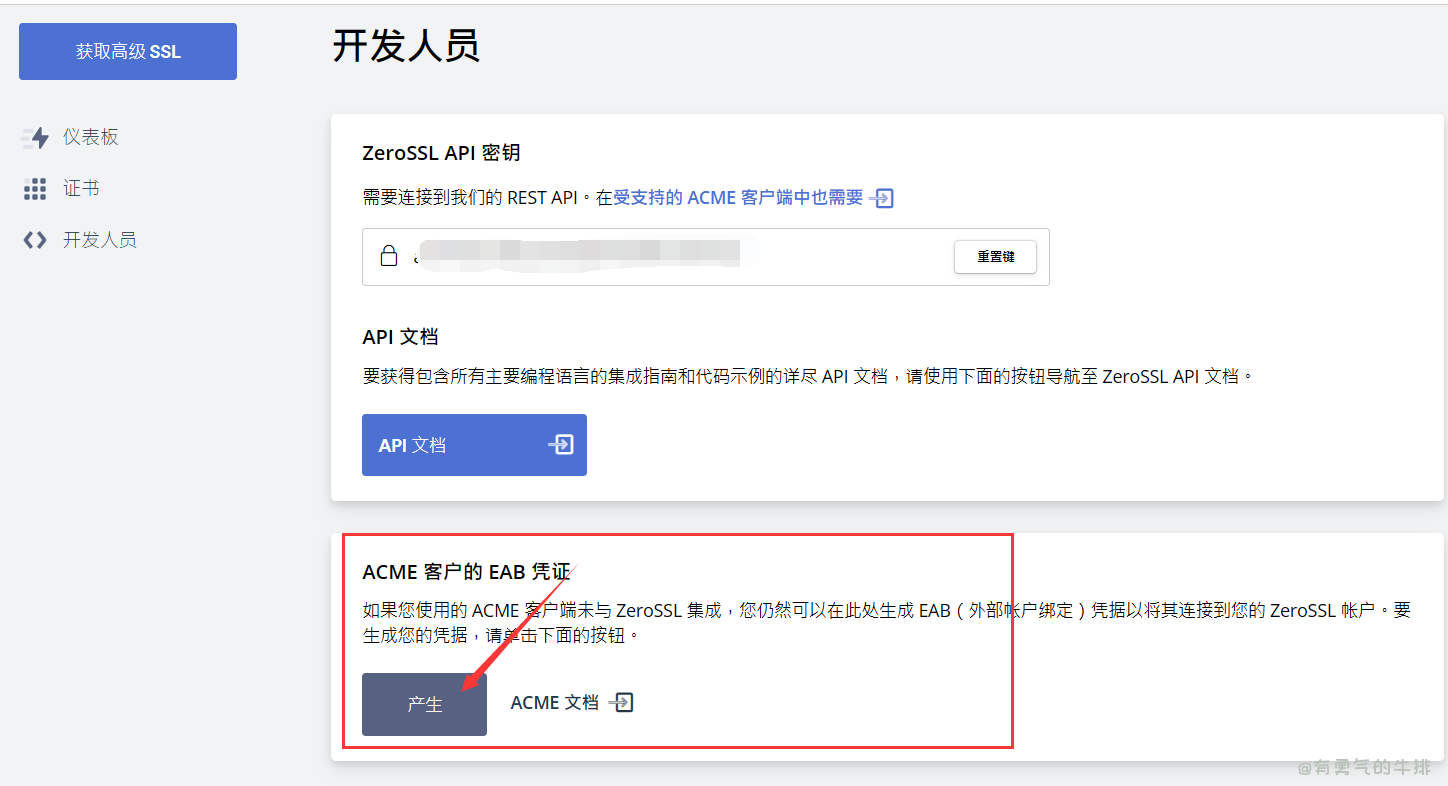Open API 文档 with the blue button

(x=474, y=444)
